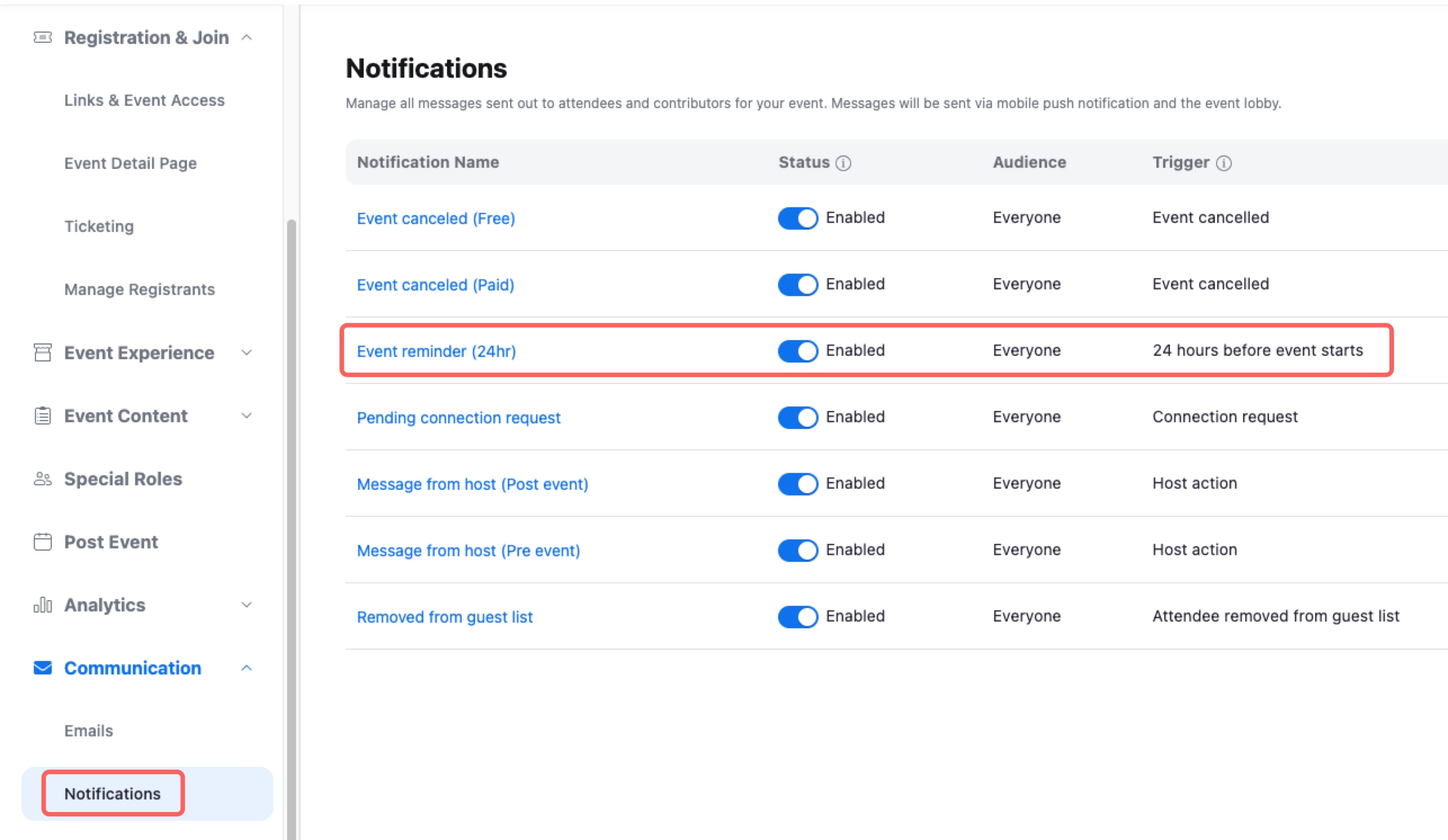
Task: Open the Pending connection request link
Action: coord(458,418)
